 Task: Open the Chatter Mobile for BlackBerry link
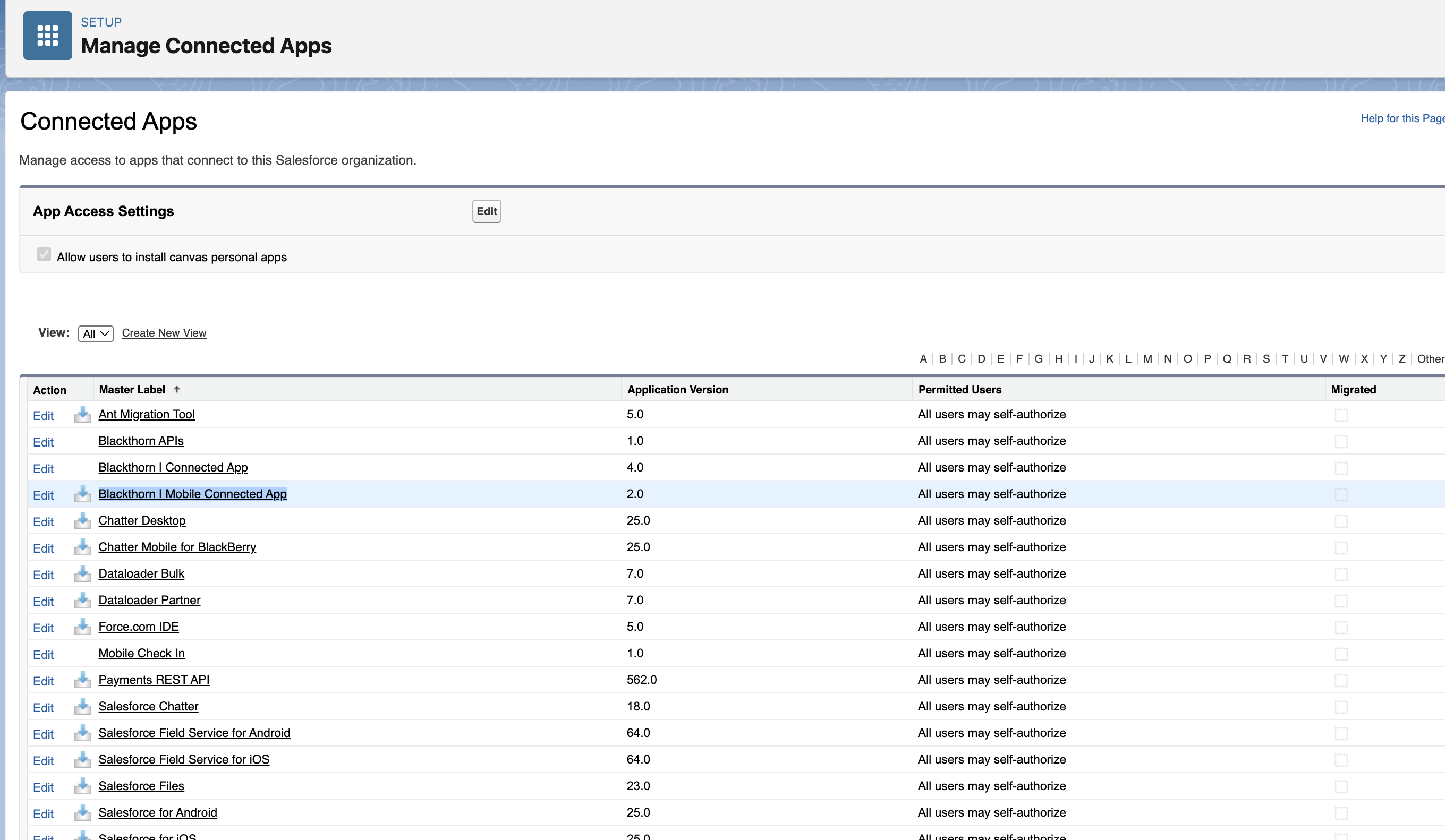pos(177,547)
